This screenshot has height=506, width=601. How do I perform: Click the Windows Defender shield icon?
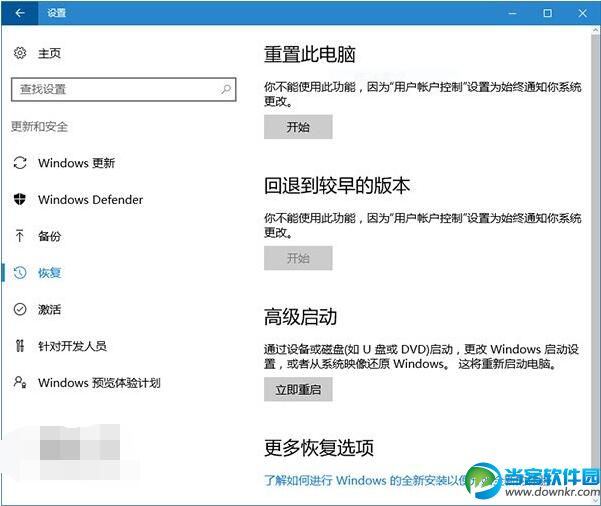pyautogui.click(x=20, y=199)
